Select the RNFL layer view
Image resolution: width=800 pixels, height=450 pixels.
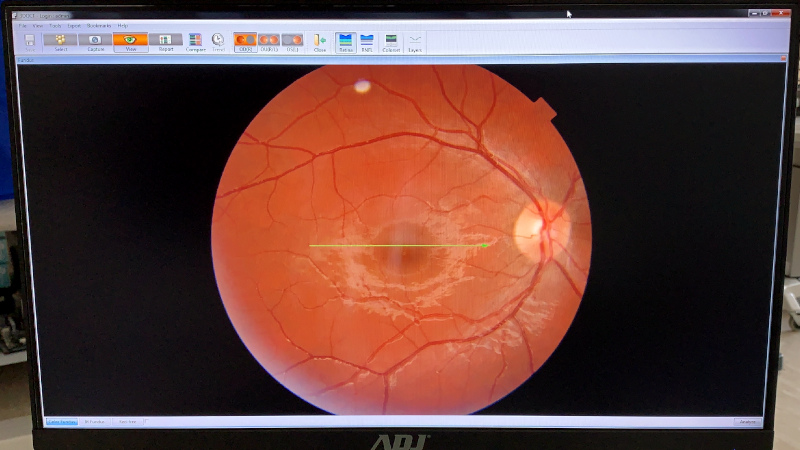pyautogui.click(x=367, y=41)
